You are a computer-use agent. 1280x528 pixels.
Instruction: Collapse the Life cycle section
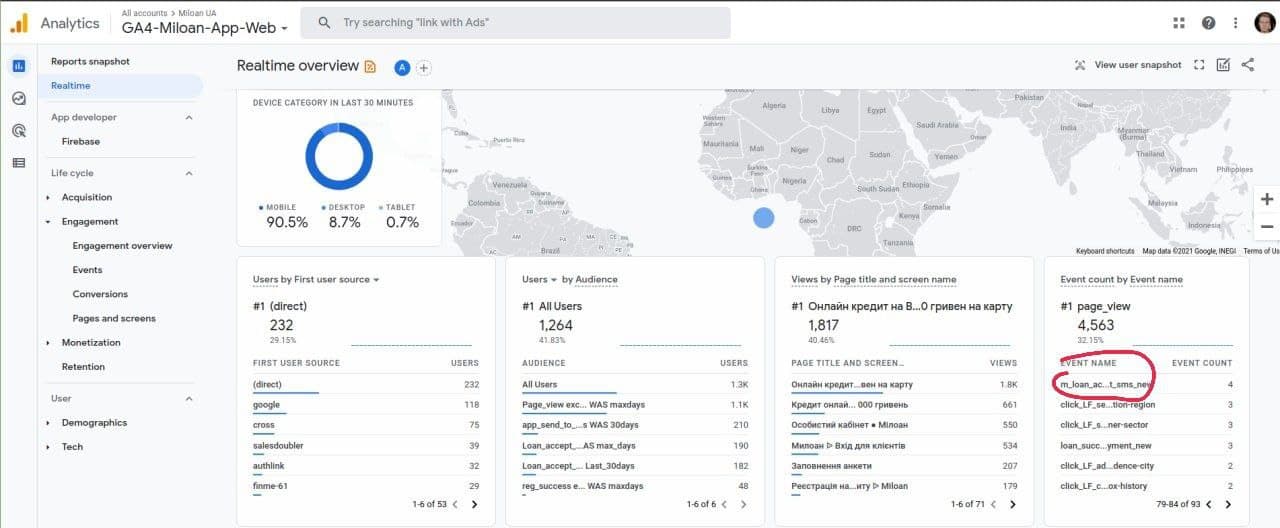(189, 173)
